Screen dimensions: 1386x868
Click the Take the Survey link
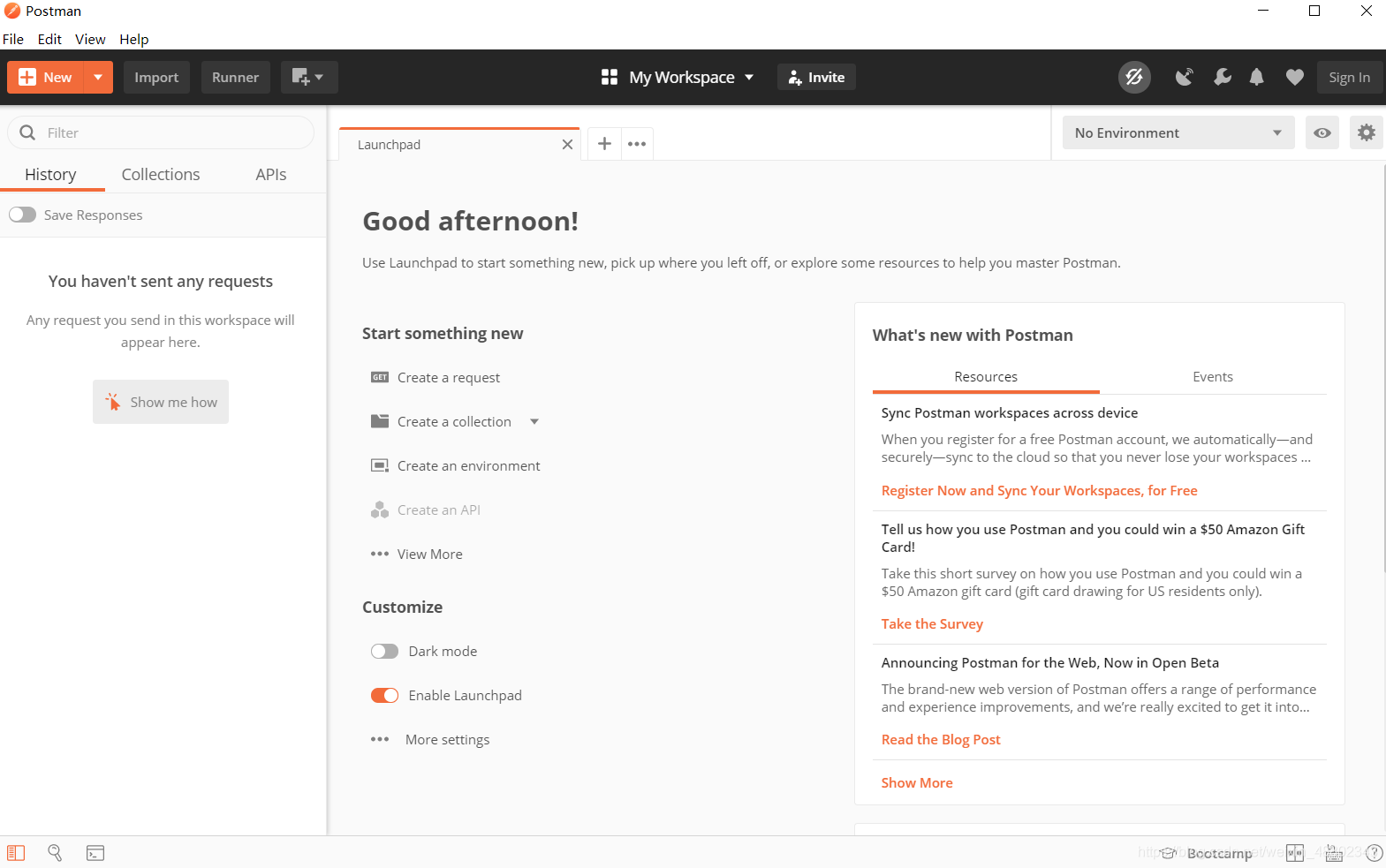point(932,623)
